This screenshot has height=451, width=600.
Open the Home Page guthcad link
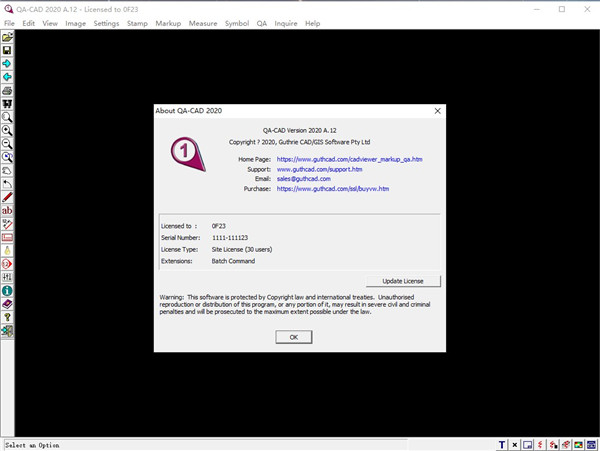pos(349,159)
